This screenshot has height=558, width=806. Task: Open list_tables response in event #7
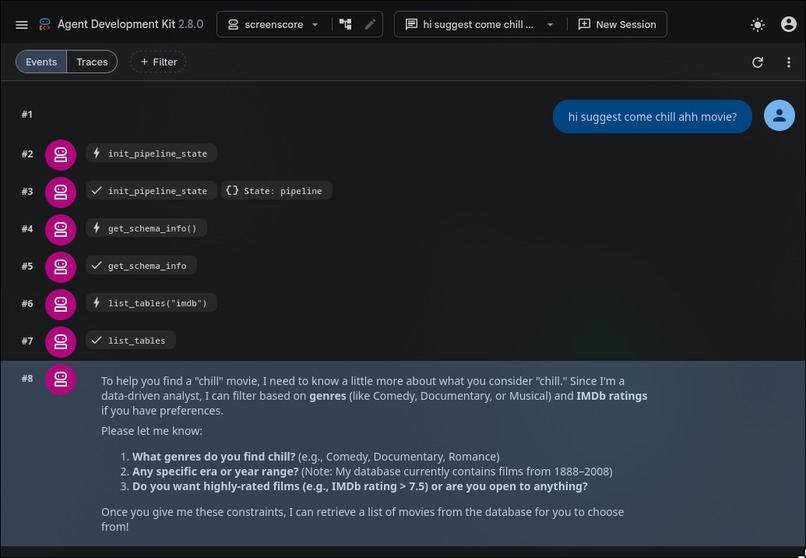pyautogui.click(x=131, y=341)
